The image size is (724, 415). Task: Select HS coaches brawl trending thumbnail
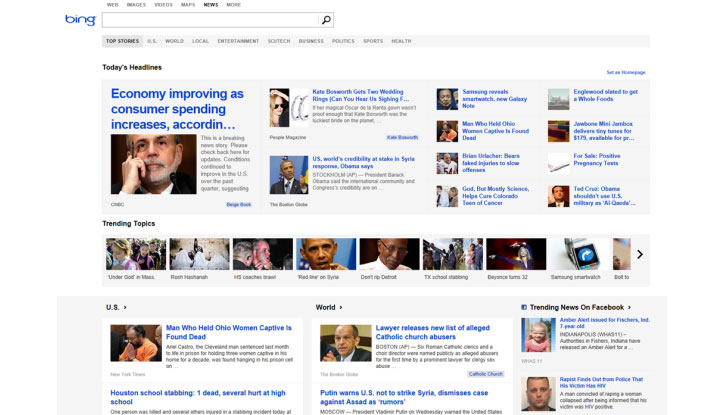coord(263,254)
